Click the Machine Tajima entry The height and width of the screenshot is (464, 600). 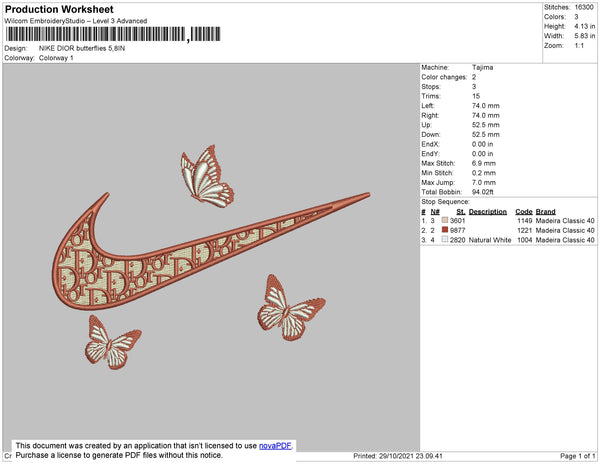457,67
